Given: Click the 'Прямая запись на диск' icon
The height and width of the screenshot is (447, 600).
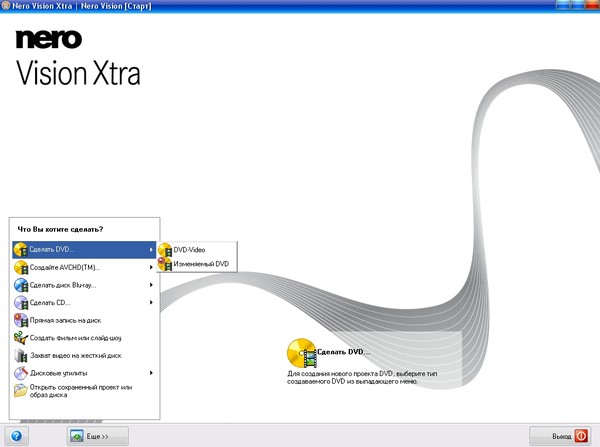Looking at the screenshot, I should click(x=21, y=320).
